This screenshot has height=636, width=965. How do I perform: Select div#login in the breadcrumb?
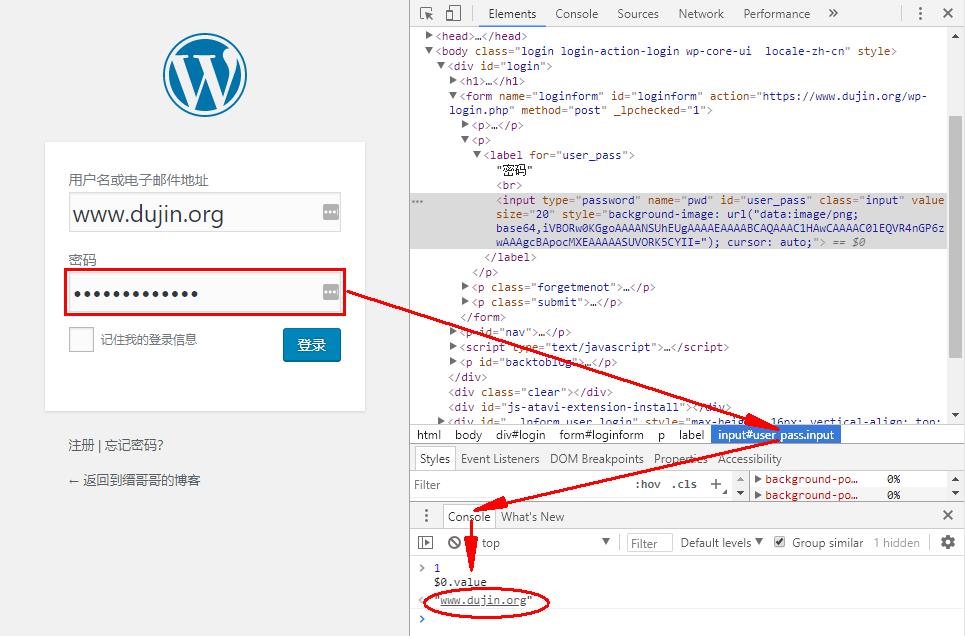click(x=521, y=435)
